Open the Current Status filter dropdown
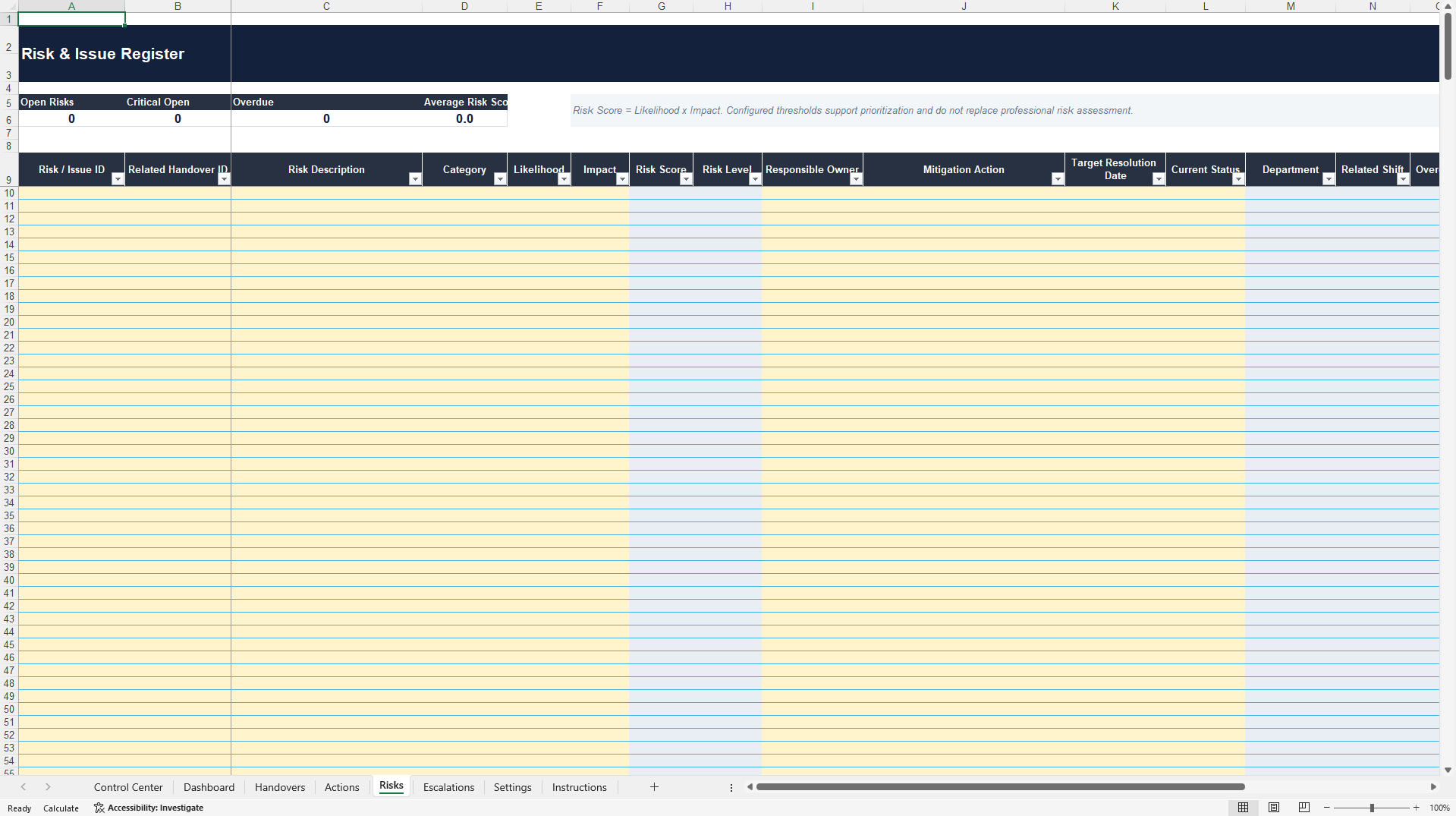1456x816 pixels. pos(1238,179)
